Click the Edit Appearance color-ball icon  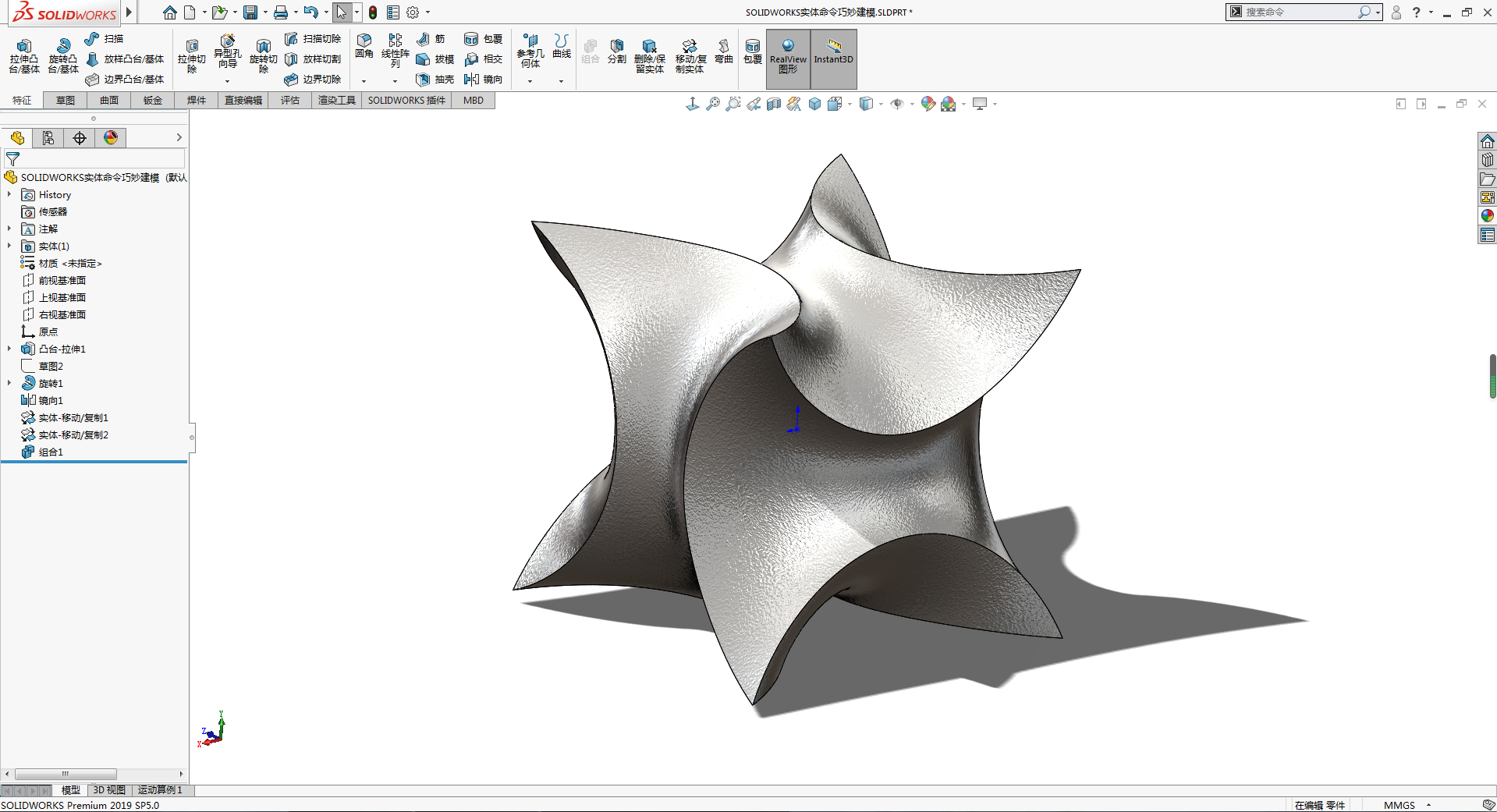[x=928, y=104]
